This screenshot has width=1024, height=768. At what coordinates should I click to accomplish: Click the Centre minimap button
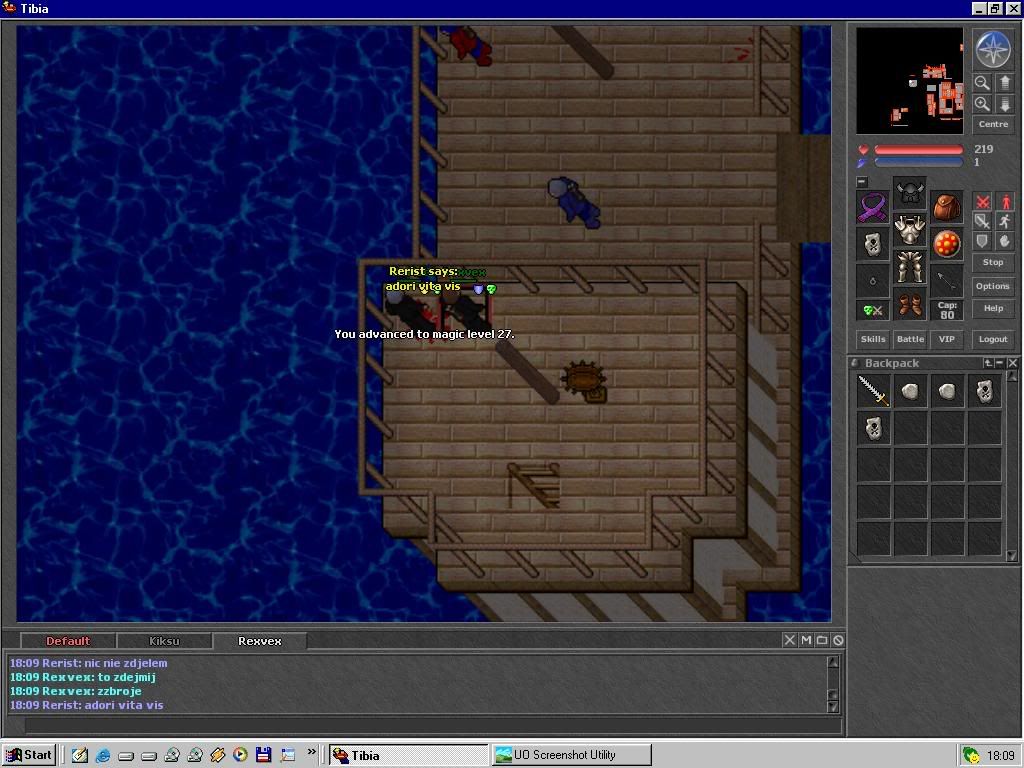[993, 124]
